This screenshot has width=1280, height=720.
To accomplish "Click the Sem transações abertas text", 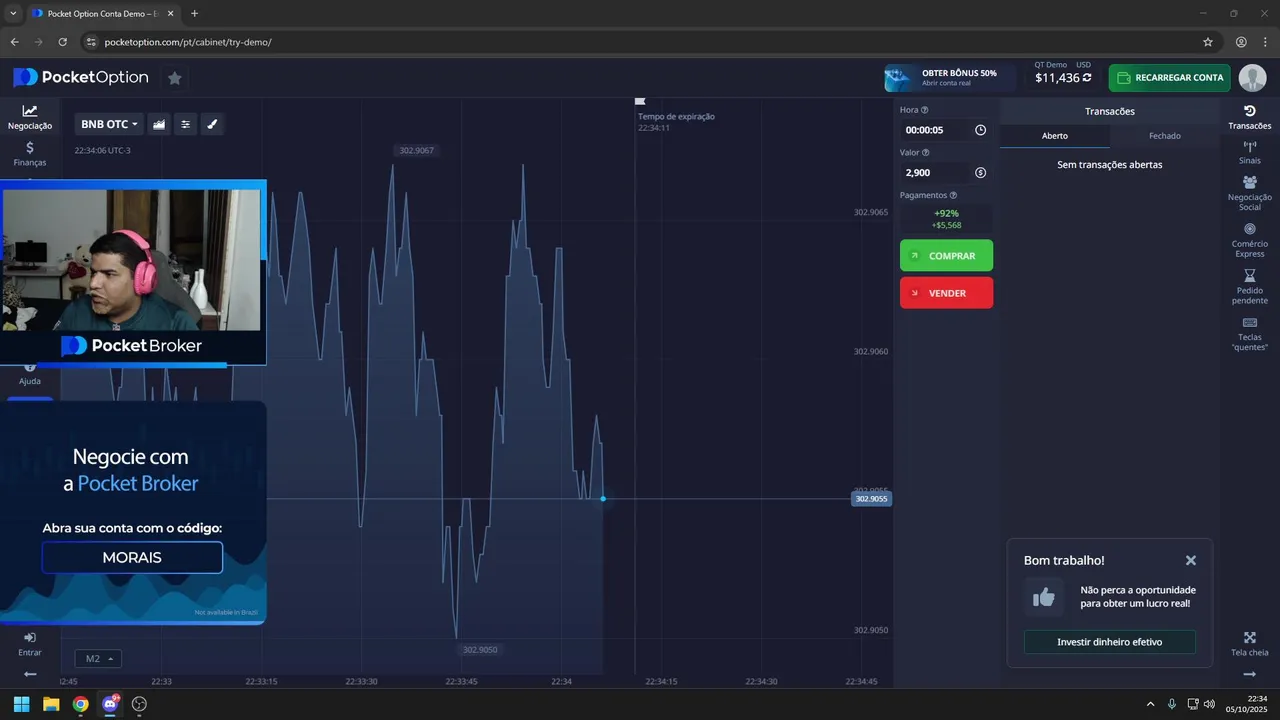I will click(1109, 165).
